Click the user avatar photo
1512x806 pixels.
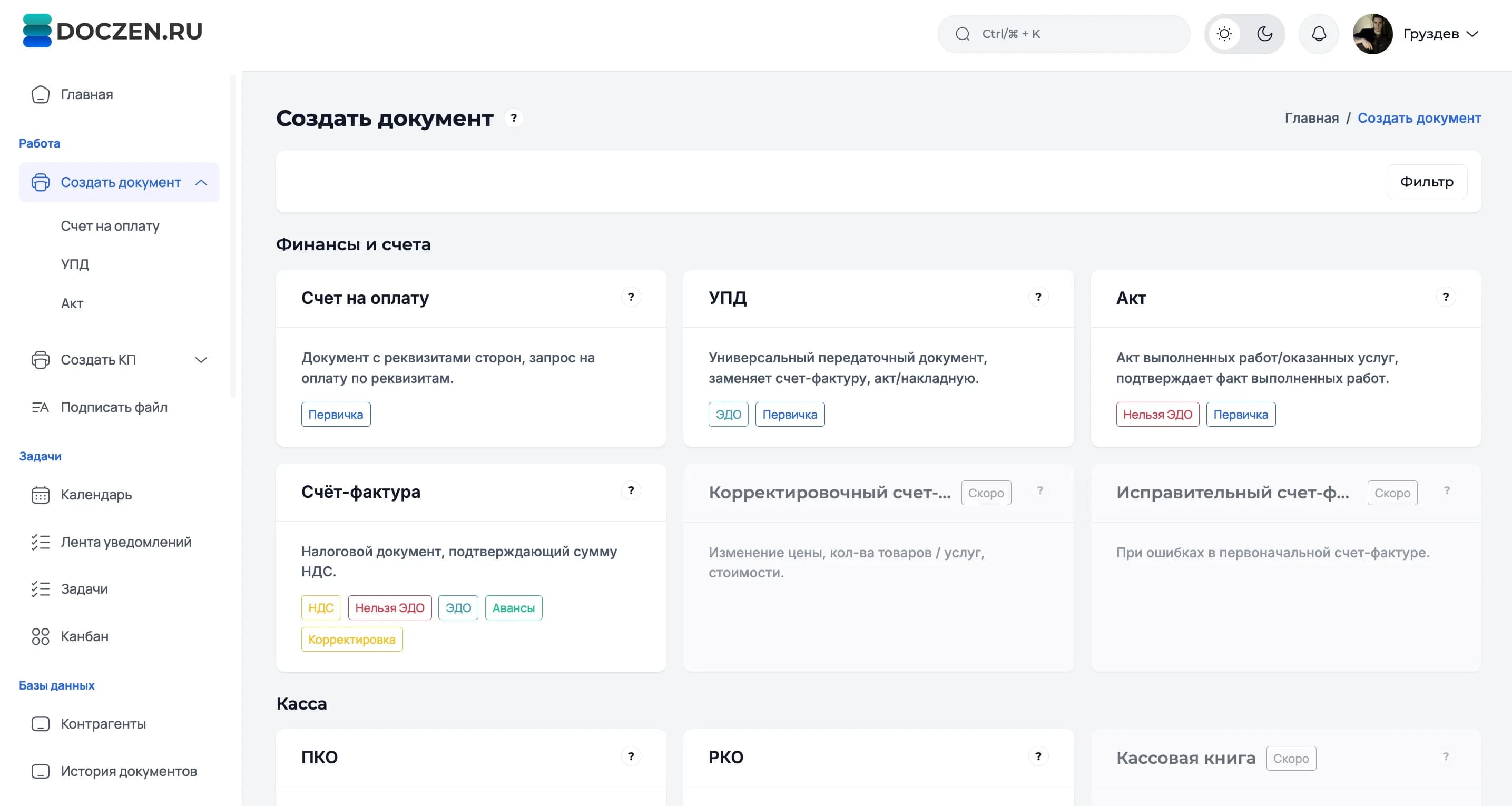coord(1372,34)
